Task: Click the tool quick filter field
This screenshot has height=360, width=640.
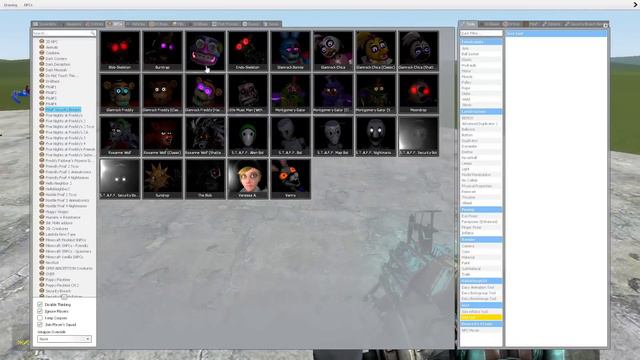Action: pyautogui.click(x=481, y=33)
